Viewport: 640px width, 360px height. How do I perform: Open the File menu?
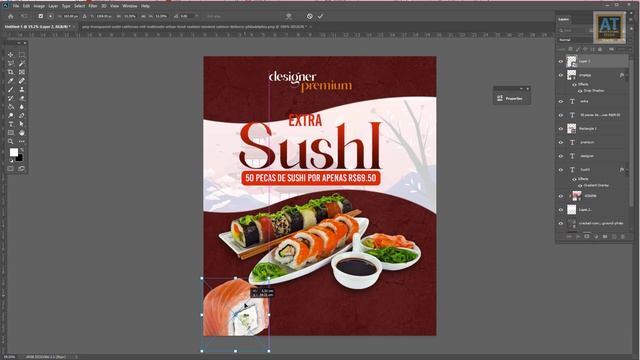point(16,6)
